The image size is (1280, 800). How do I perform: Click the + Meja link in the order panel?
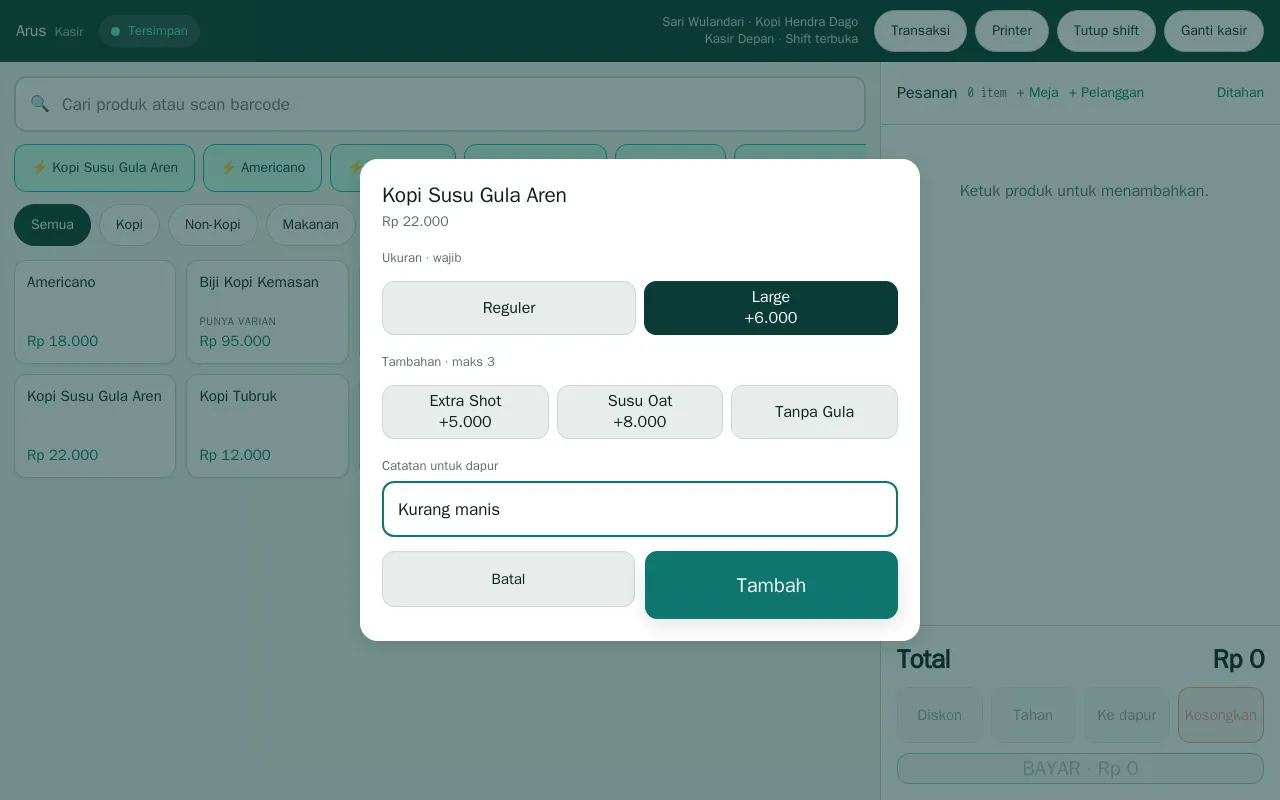point(1037,93)
